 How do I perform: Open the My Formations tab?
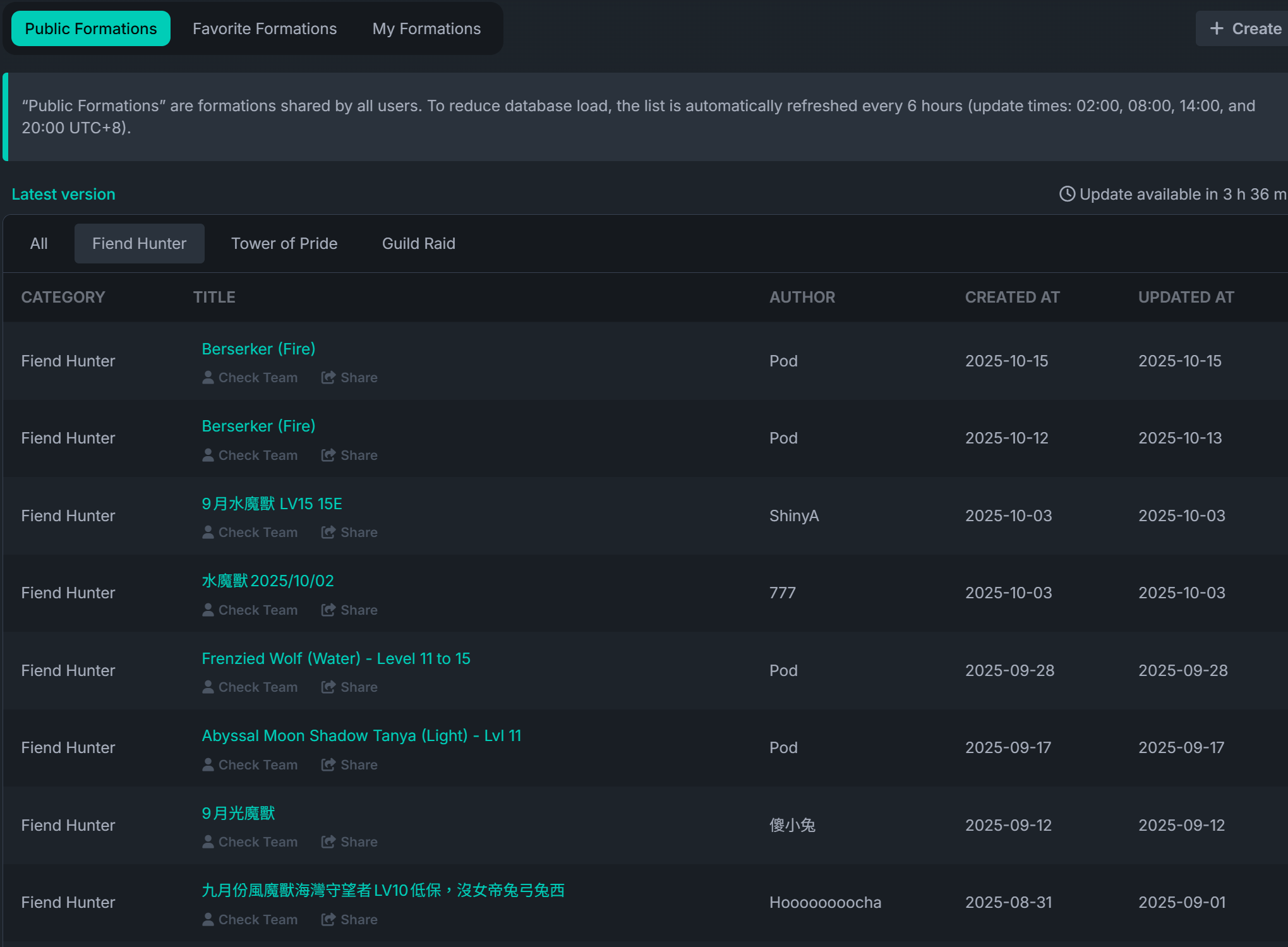(x=426, y=28)
